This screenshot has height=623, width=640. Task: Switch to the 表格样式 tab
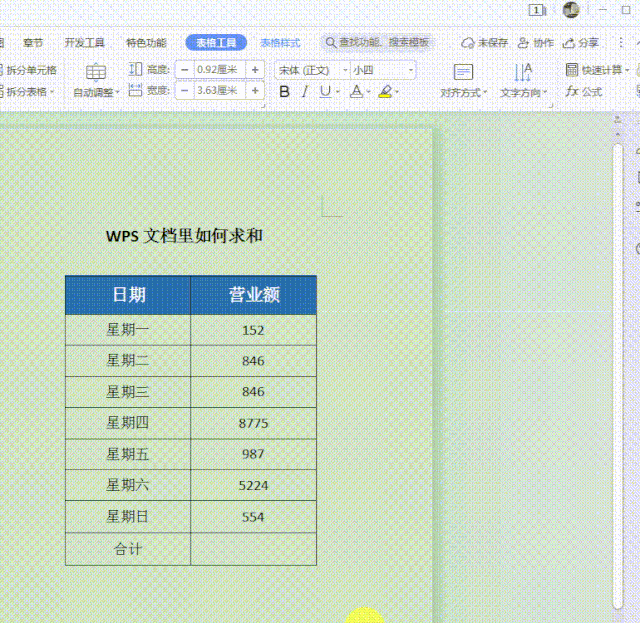click(x=280, y=43)
